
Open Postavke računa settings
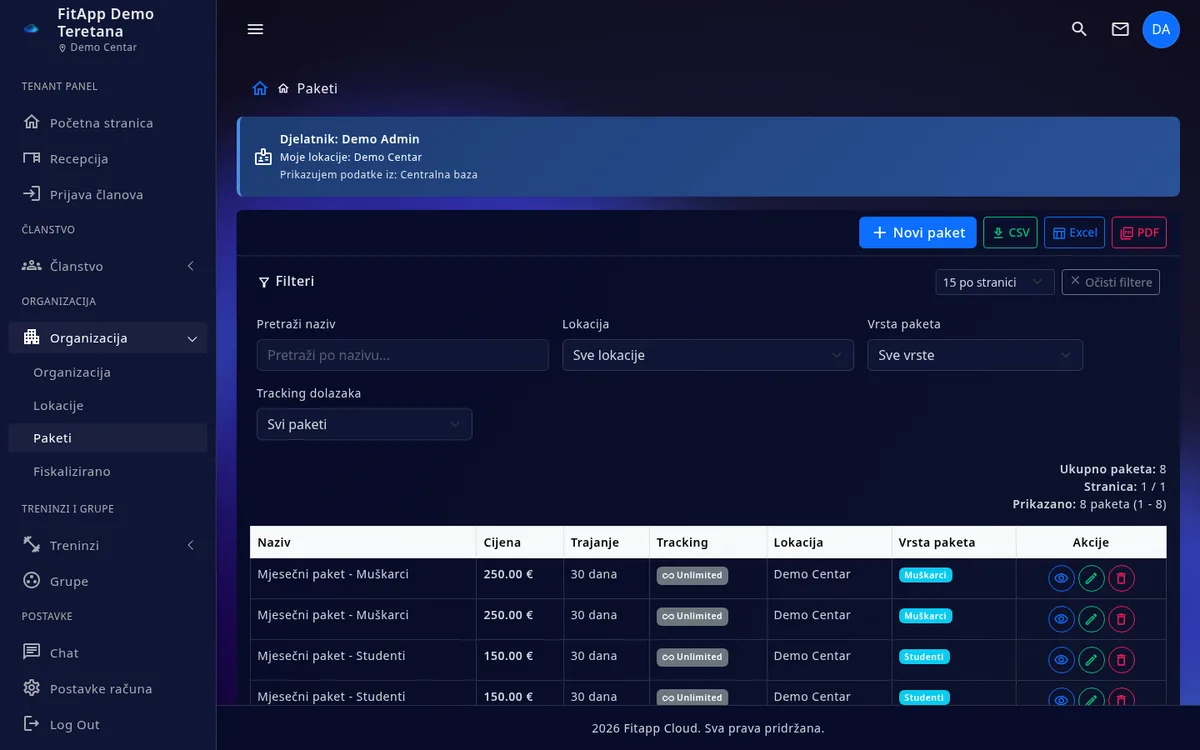pyautogui.click(x=108, y=689)
